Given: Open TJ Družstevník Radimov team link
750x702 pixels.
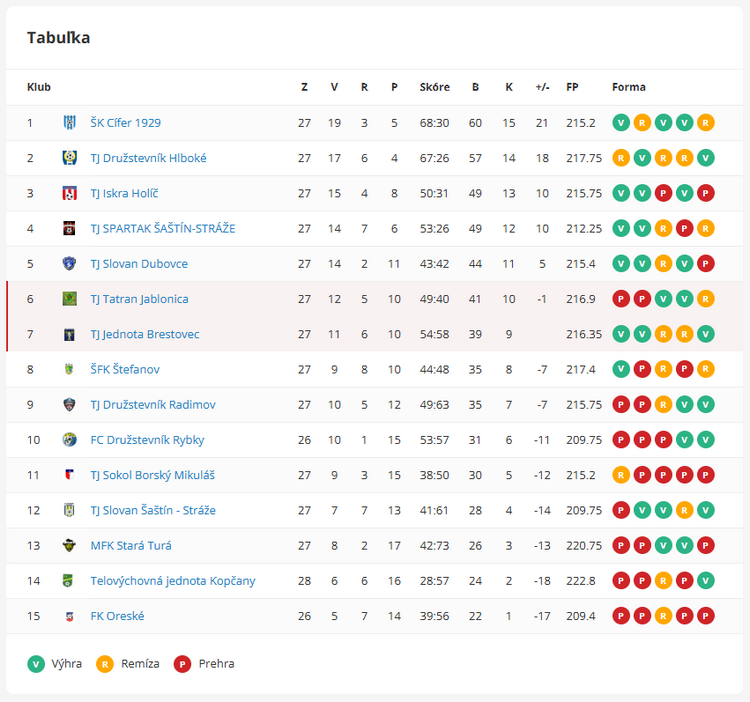Looking at the screenshot, I should 153,405.
